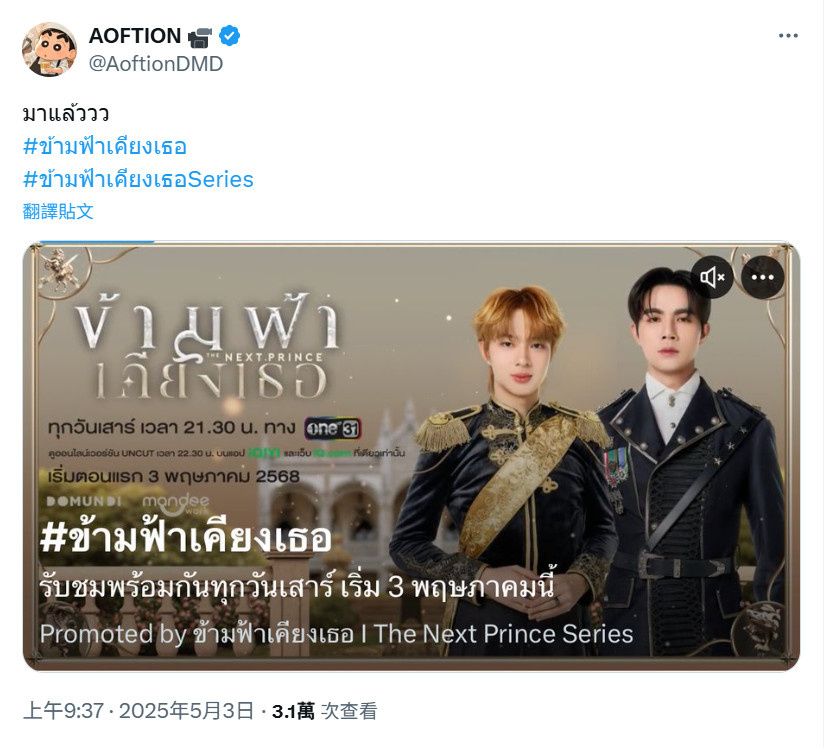The height and width of the screenshot is (748, 827).
Task: Open AOFTION profile avatar
Action: pyautogui.click(x=49, y=49)
